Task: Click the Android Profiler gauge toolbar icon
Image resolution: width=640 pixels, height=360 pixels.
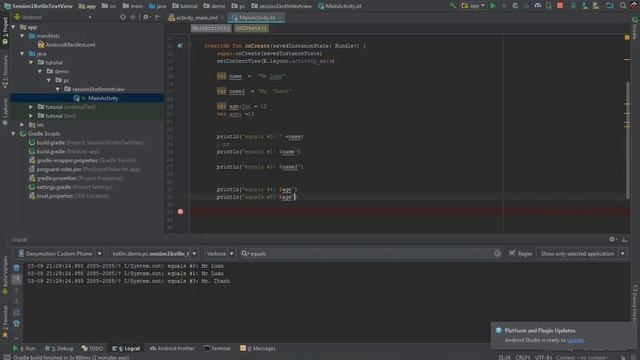Action: (538, 6)
